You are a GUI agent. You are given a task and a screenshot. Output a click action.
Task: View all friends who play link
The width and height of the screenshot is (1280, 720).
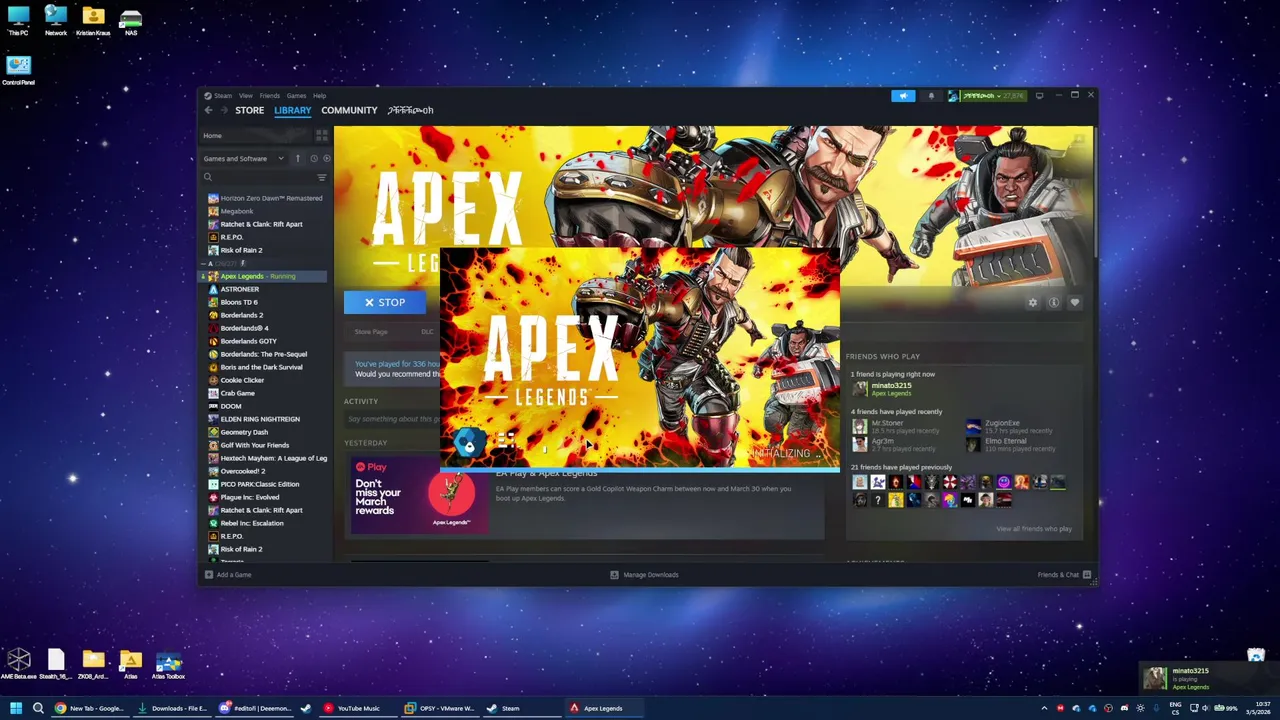pos(1034,529)
